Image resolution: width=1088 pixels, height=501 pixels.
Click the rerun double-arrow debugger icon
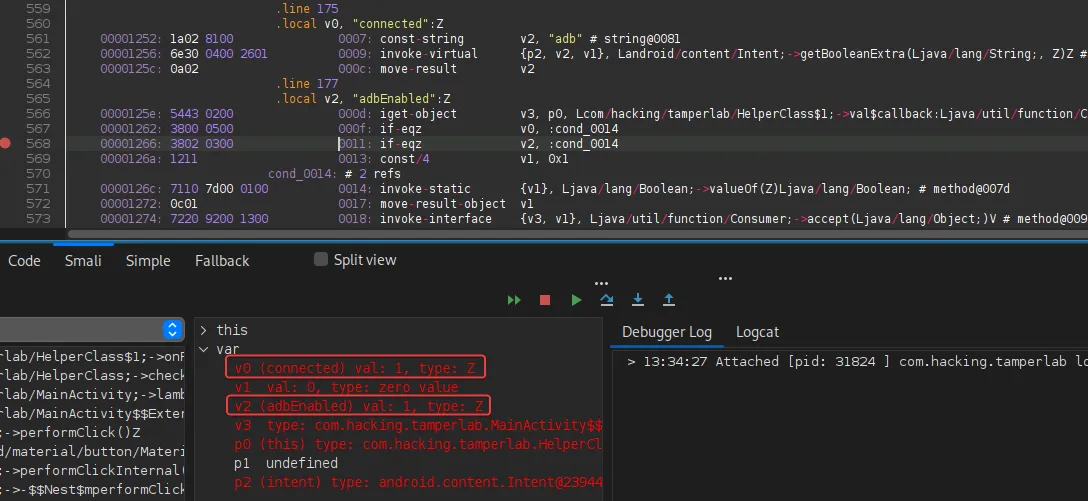tap(514, 300)
